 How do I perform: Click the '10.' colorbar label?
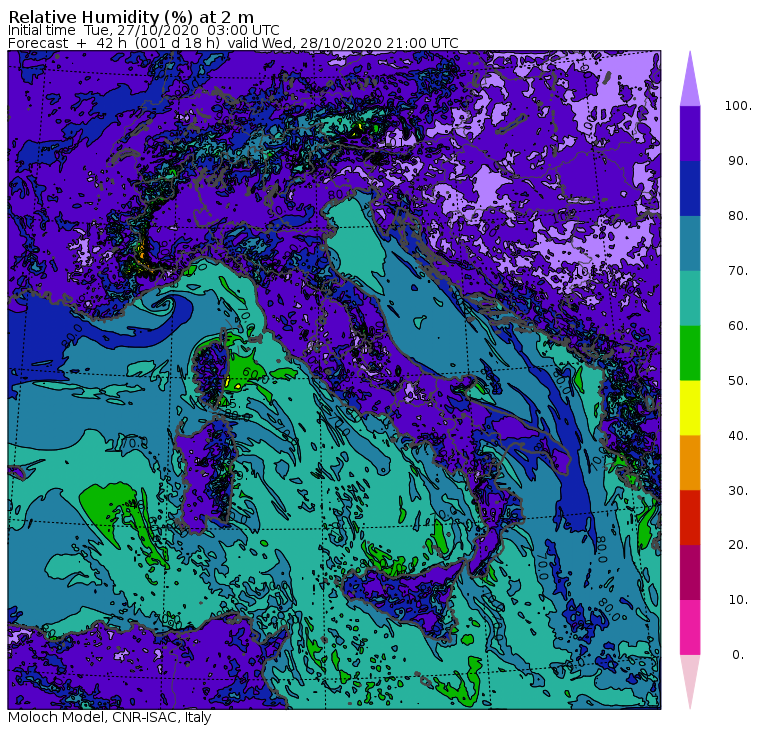[738, 600]
